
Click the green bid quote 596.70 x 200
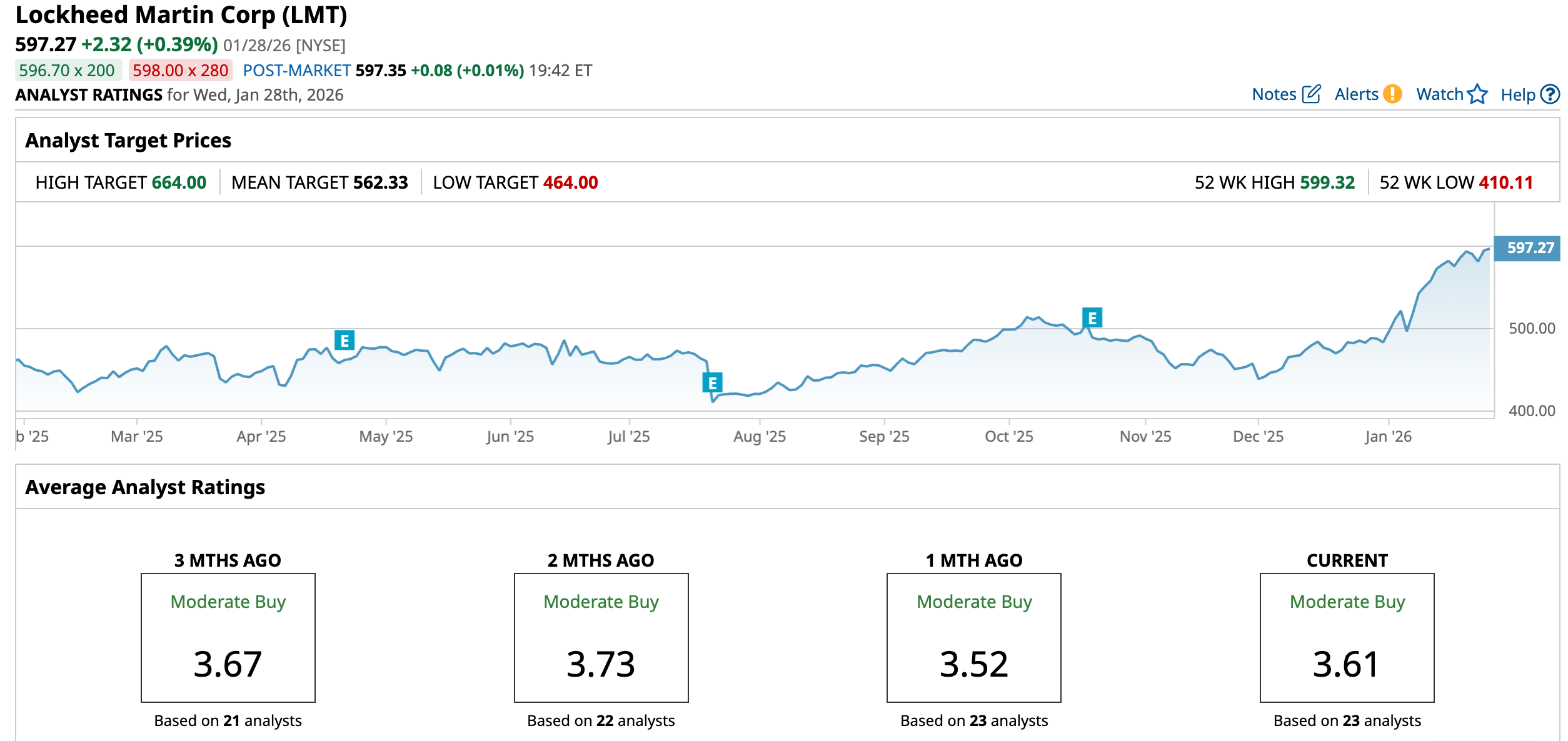[x=68, y=70]
